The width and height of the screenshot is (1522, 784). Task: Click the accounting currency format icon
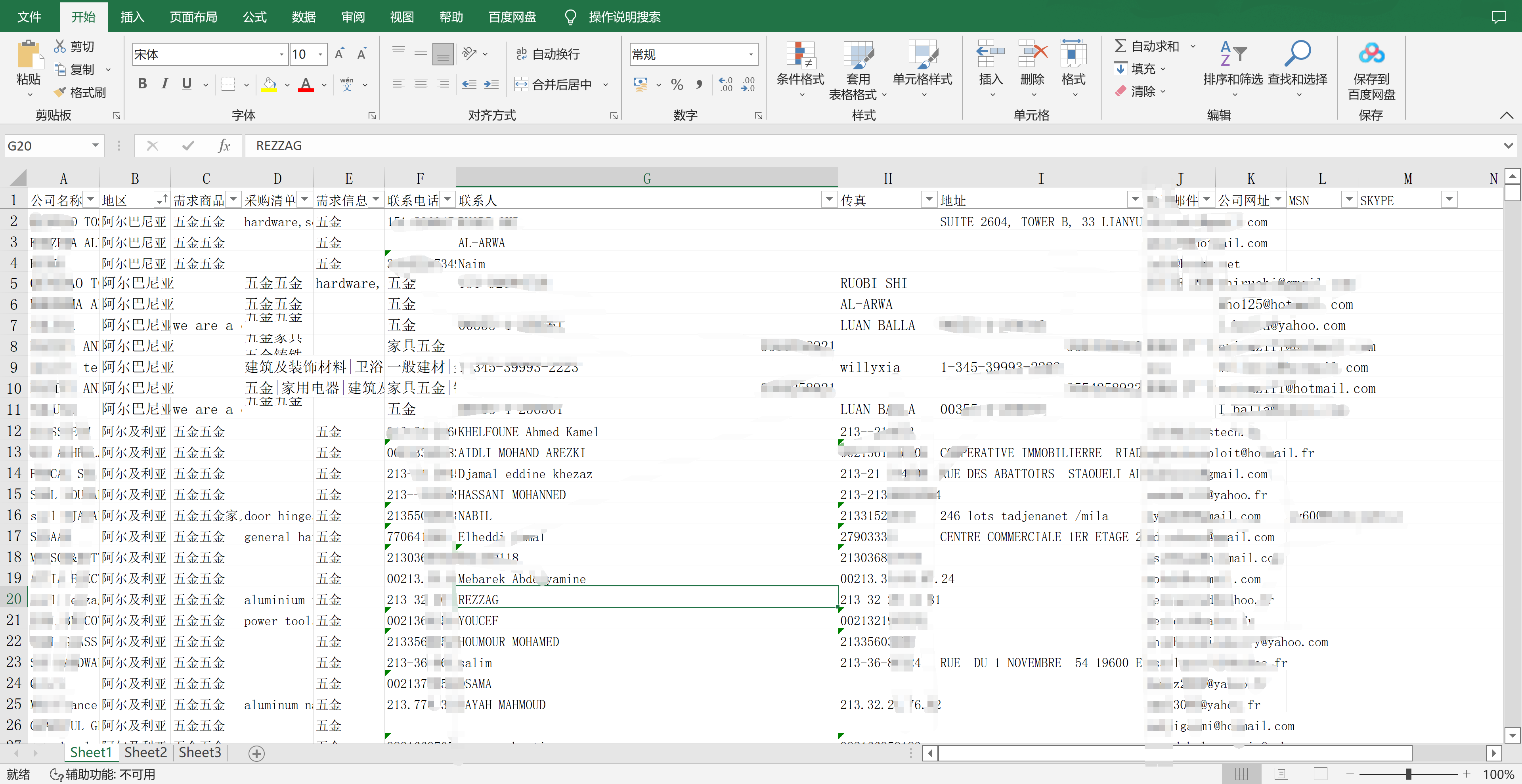[x=640, y=84]
